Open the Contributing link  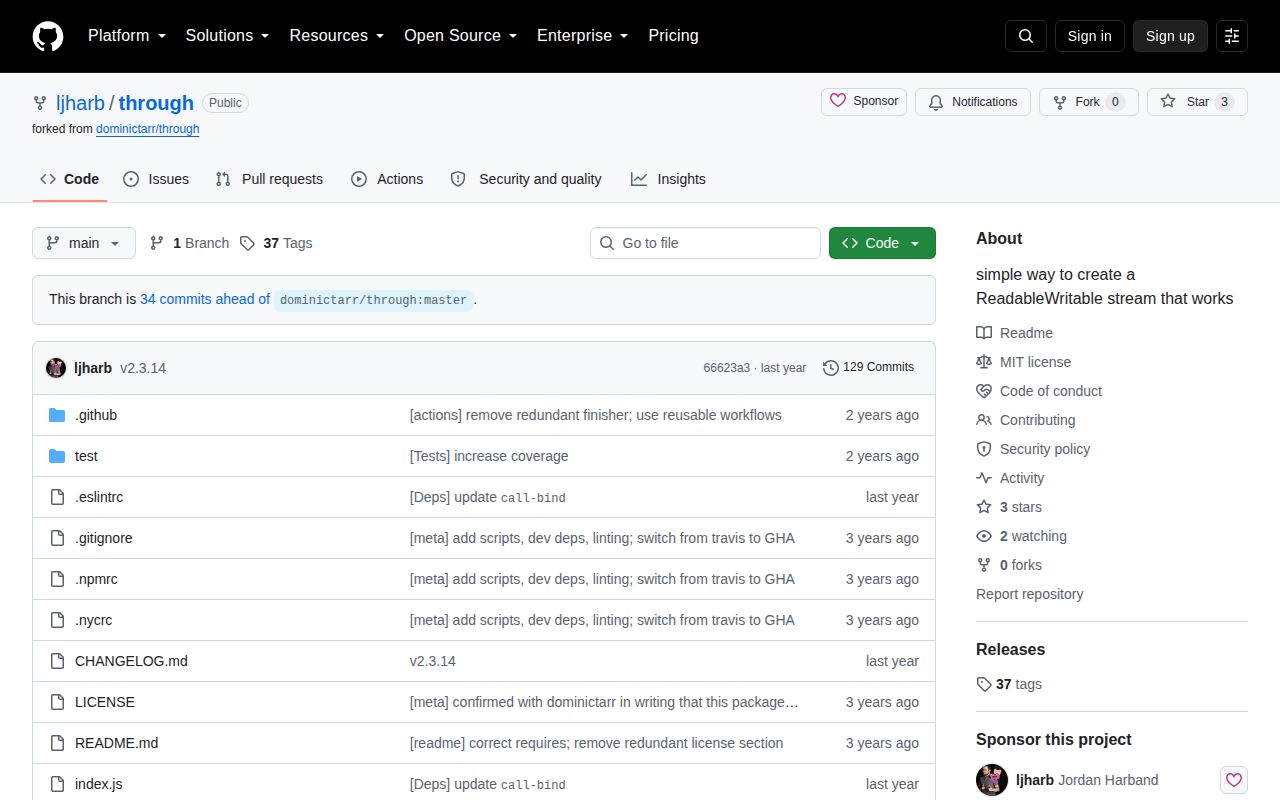tap(1026, 420)
